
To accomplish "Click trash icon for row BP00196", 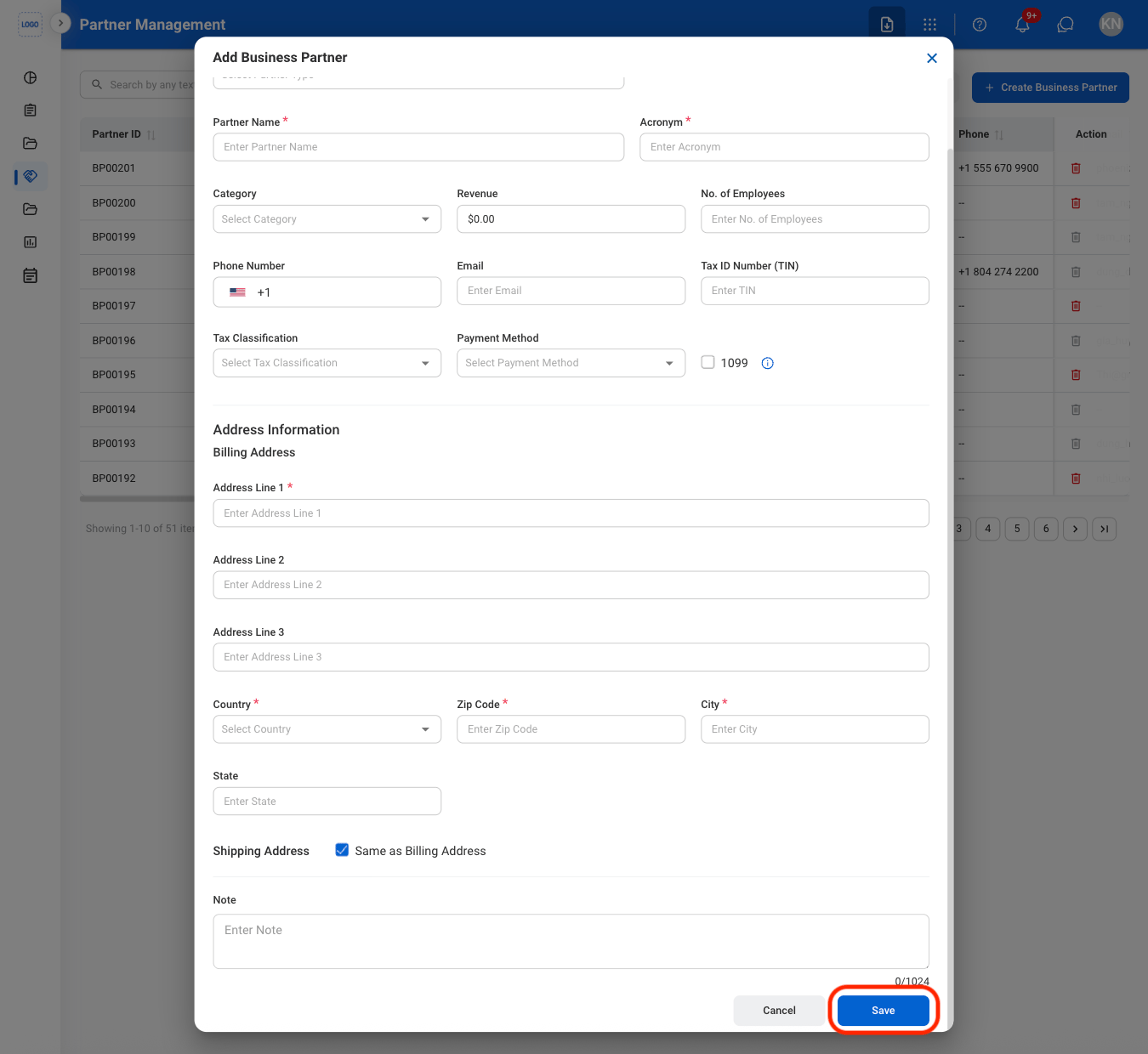I will 1076,341.
